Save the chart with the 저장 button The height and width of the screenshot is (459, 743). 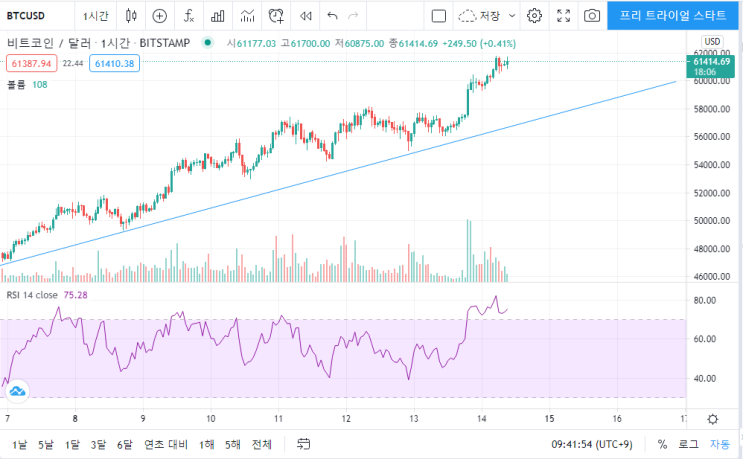[480, 16]
